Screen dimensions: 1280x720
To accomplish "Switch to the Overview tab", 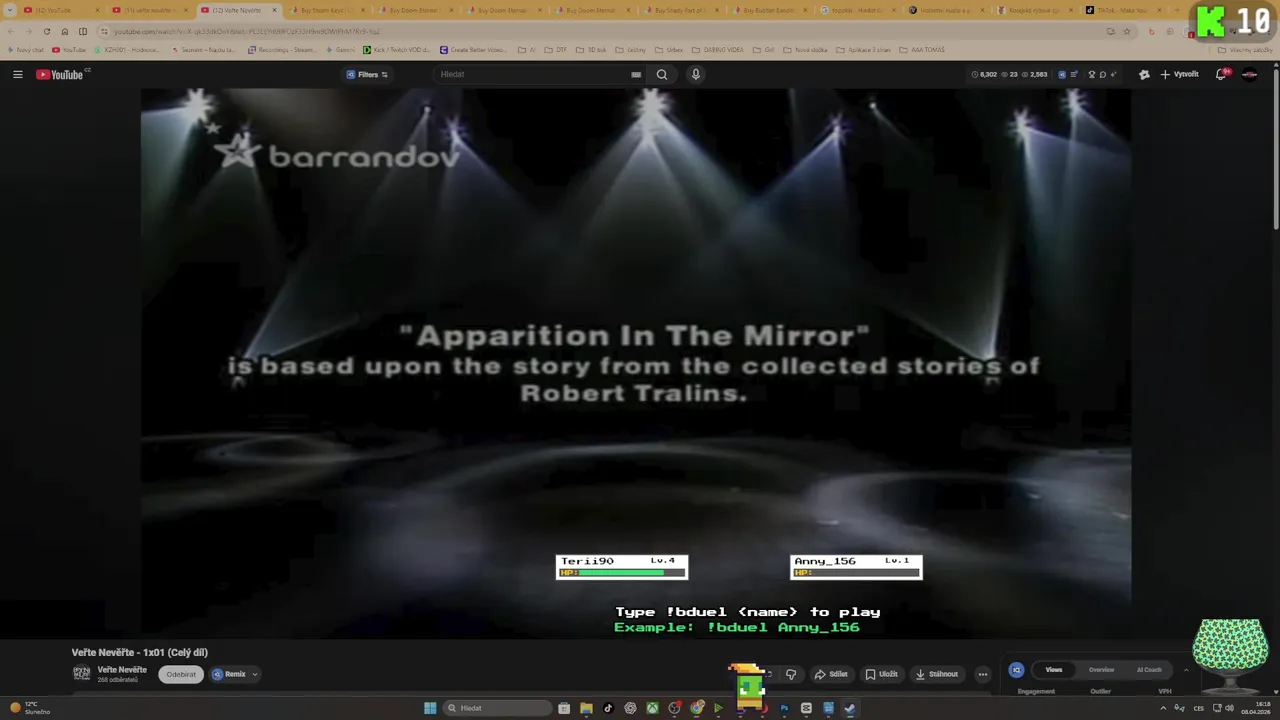I will point(1101,670).
